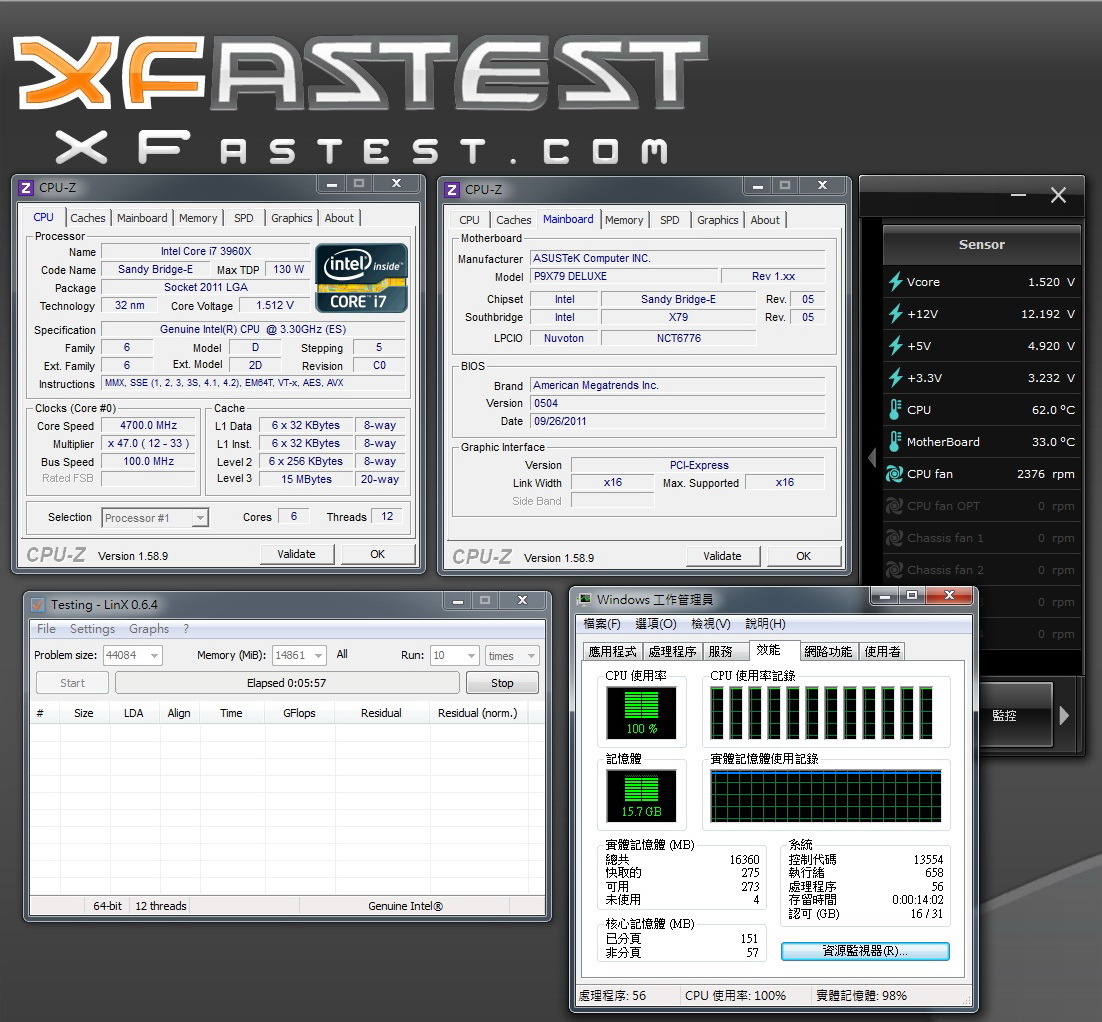This screenshot has width=1102, height=1022.
Task: Open About tab in Mainboard CPU-Z window
Action: 765,220
